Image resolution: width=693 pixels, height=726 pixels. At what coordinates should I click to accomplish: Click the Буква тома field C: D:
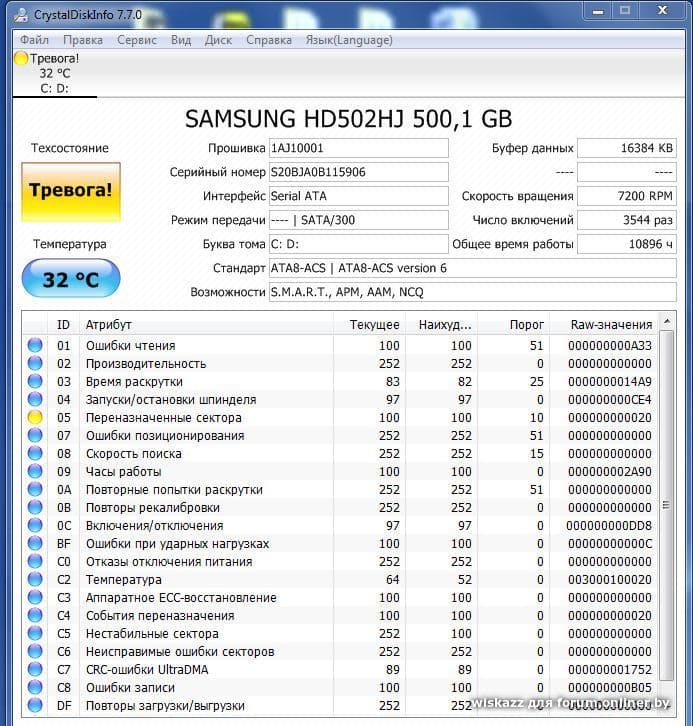click(x=359, y=244)
